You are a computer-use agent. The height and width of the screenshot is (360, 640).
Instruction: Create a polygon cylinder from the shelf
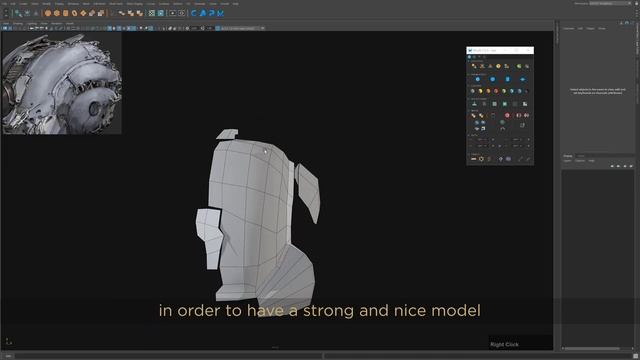(x=65, y=13)
